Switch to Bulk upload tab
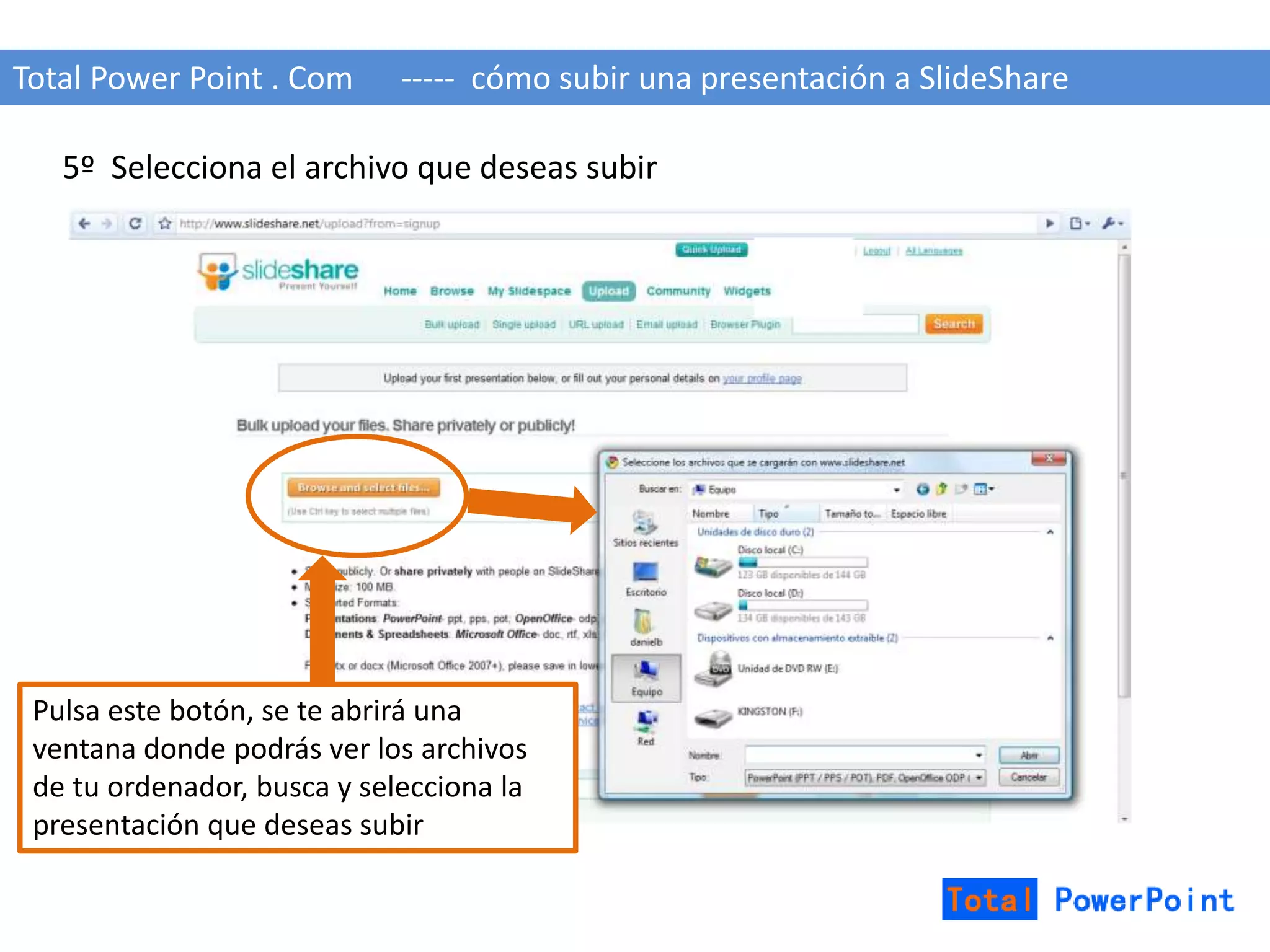The image size is (1270, 952). (452, 325)
